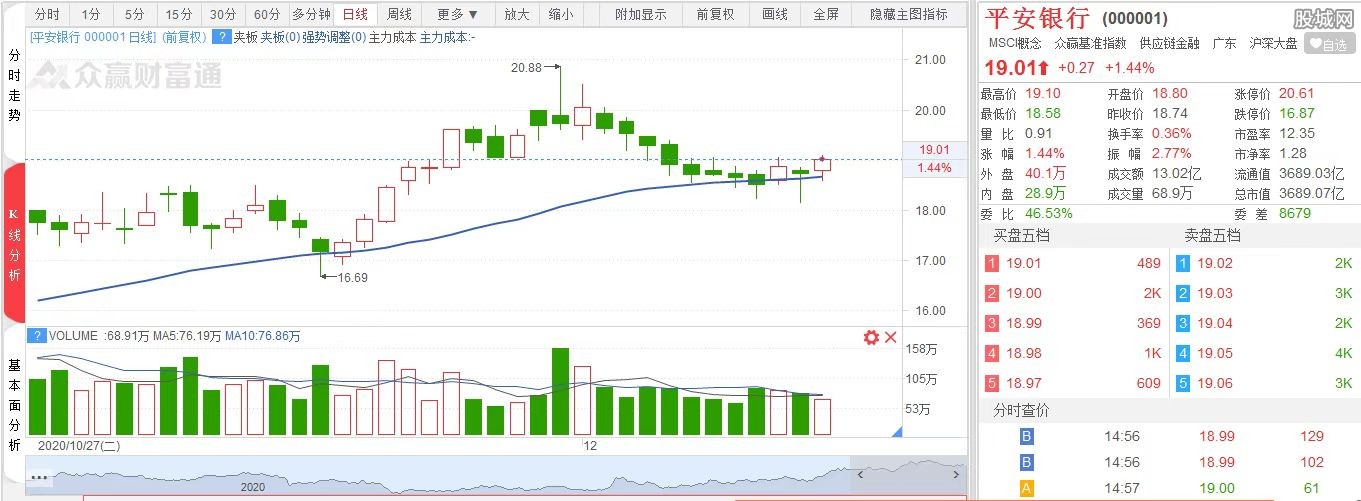Click the 买盘五档 header

[1020, 236]
